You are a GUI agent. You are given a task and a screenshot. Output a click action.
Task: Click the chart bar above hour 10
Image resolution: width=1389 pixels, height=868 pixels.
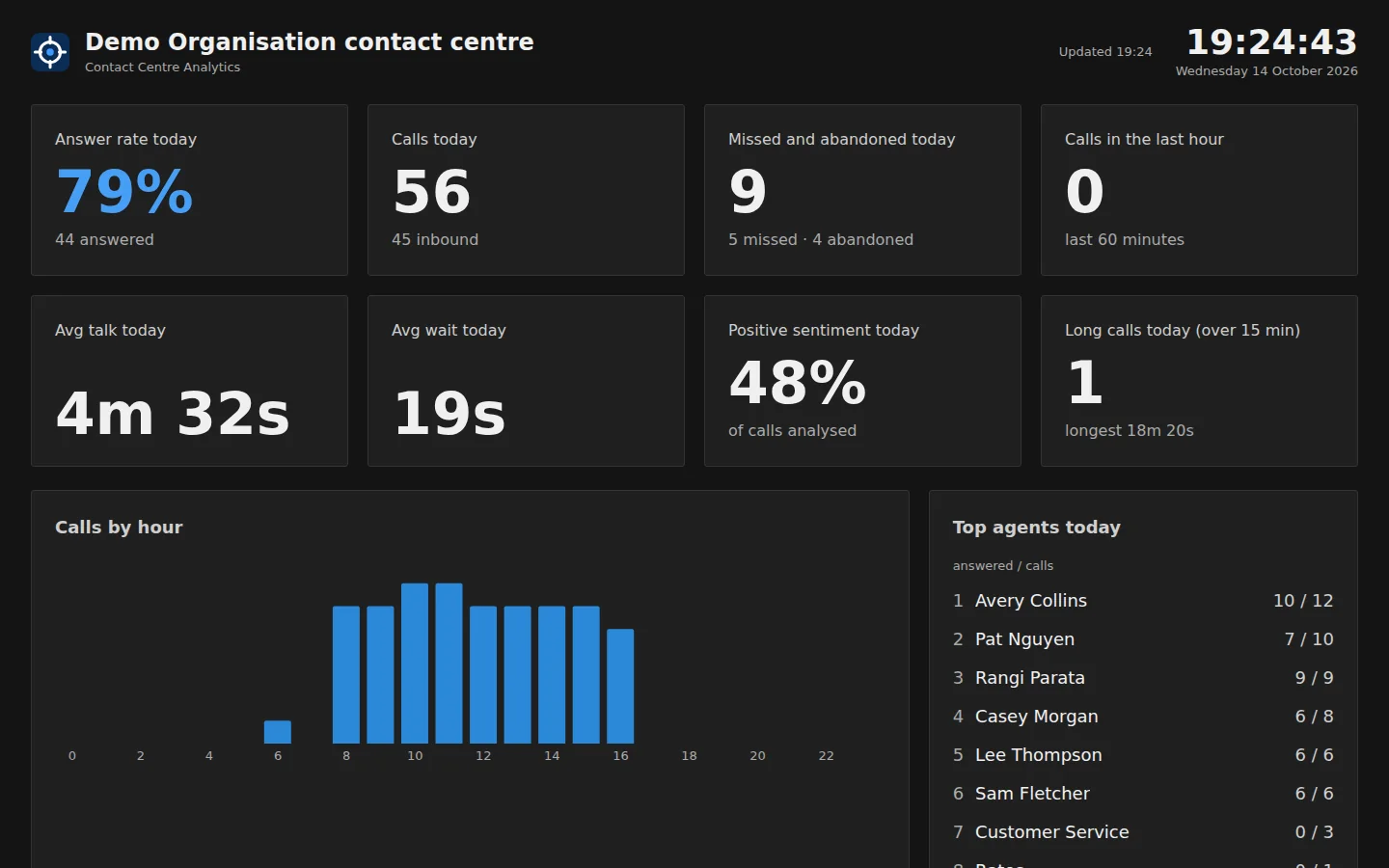(415, 664)
